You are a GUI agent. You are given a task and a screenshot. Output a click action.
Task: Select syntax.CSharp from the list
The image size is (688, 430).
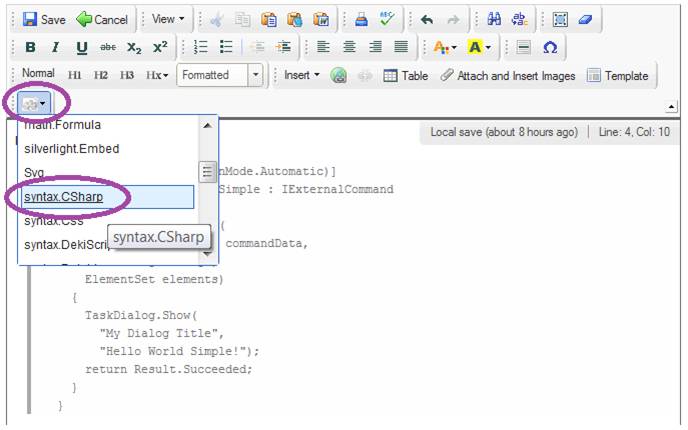click(x=108, y=197)
